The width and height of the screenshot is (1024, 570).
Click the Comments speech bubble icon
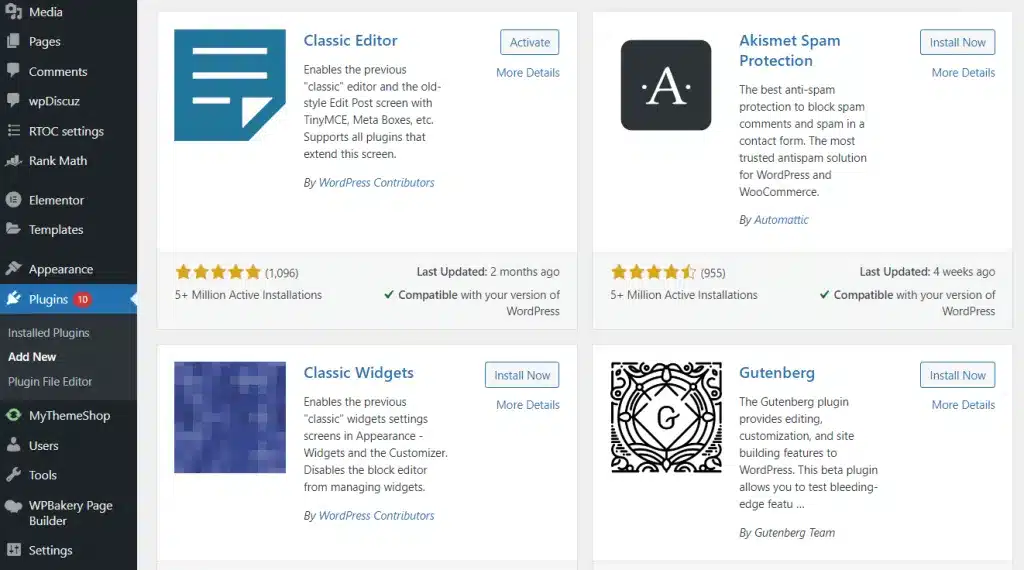pyautogui.click(x=13, y=71)
